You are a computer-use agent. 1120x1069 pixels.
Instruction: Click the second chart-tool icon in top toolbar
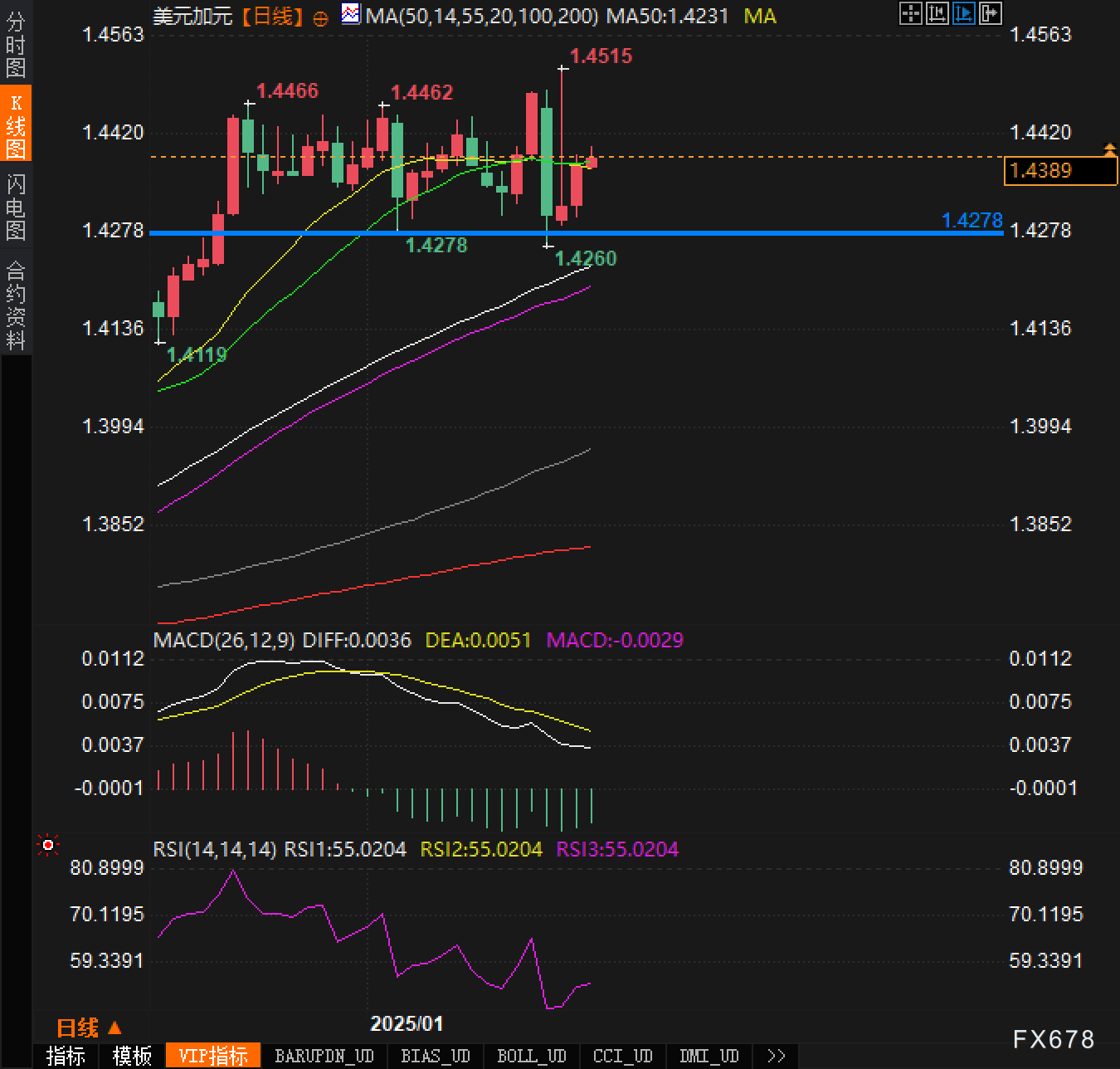(x=937, y=13)
